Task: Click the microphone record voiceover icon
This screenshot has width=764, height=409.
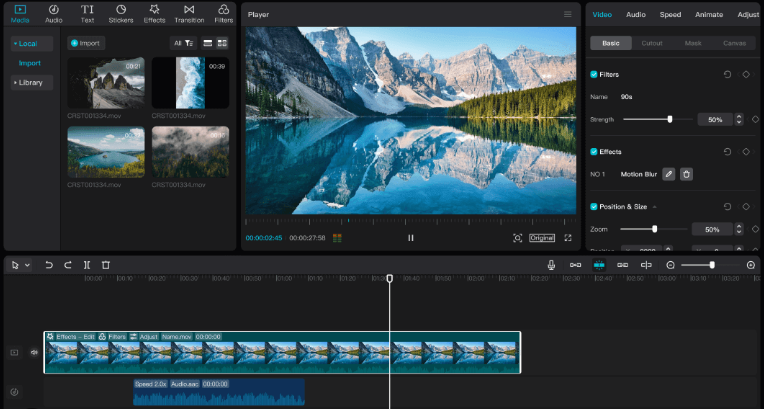Action: [x=551, y=265]
